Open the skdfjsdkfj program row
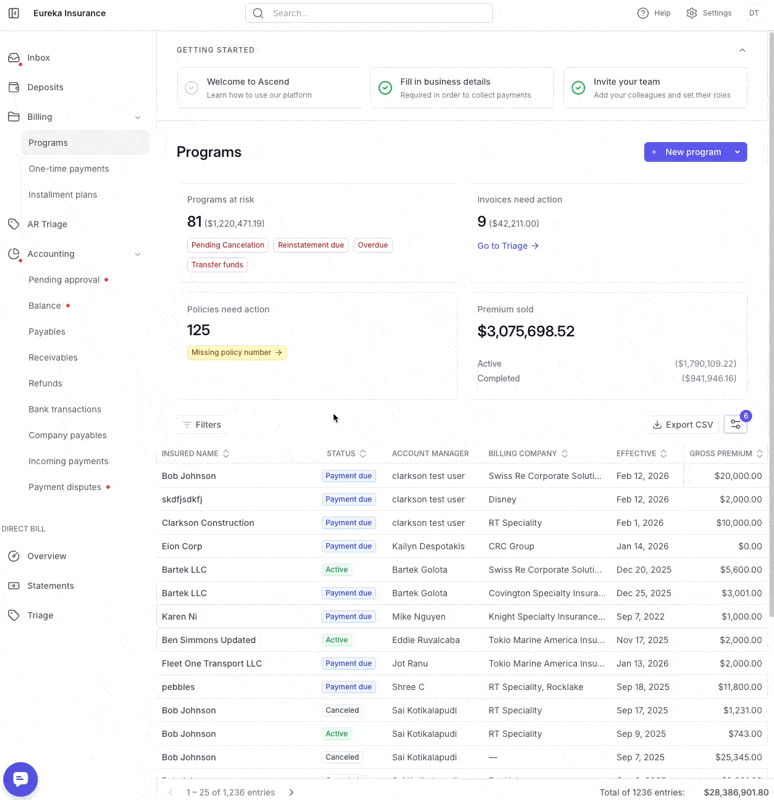The height and width of the screenshot is (800, 774). (x=462, y=499)
